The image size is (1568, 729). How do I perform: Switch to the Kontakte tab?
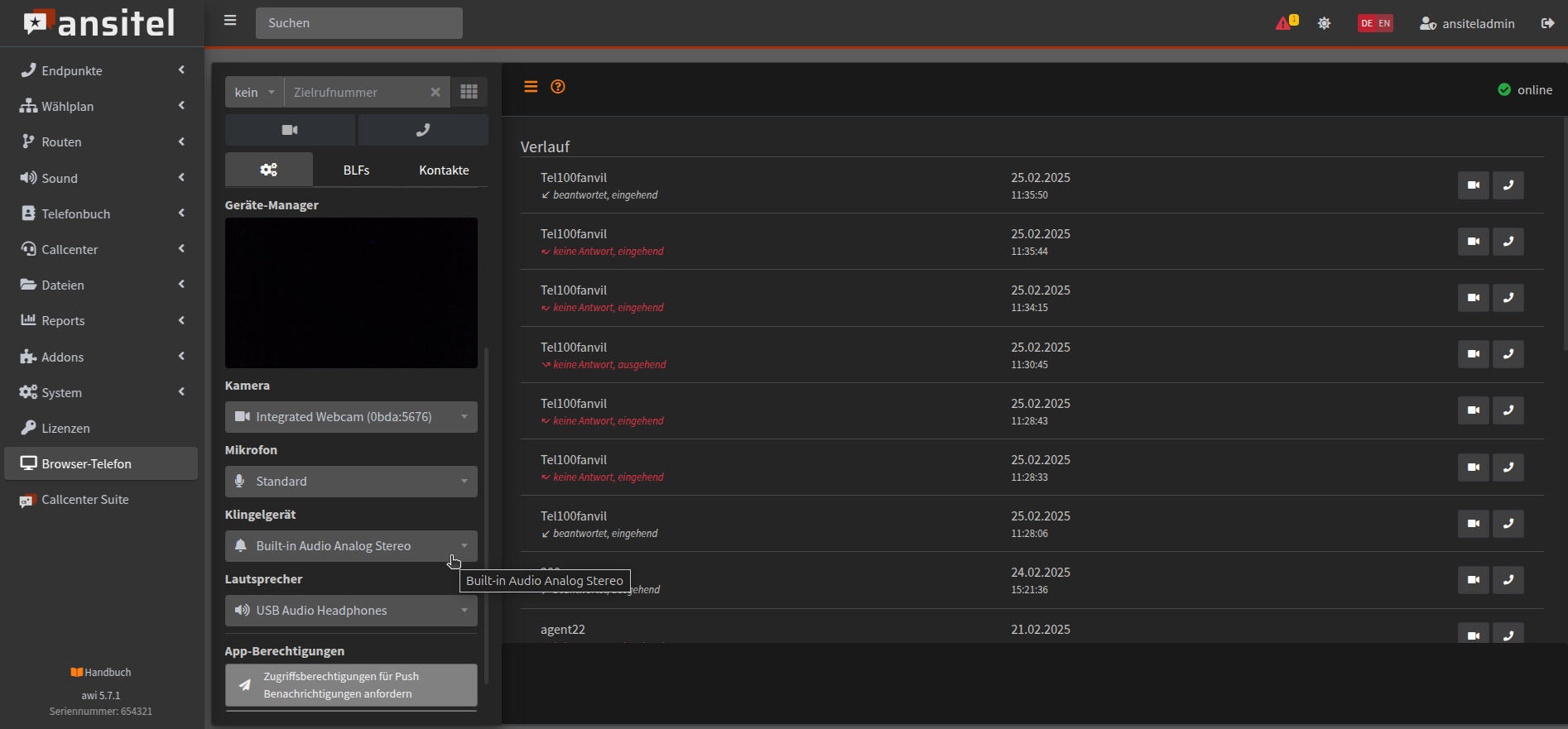click(x=444, y=170)
